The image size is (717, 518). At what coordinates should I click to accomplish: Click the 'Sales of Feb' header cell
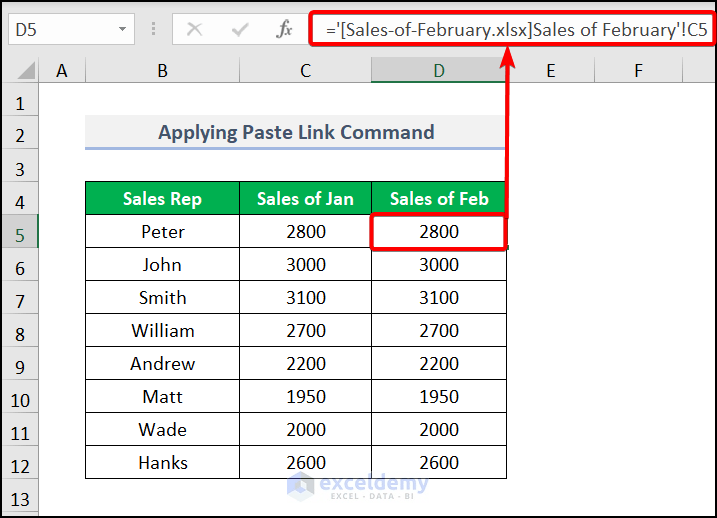click(439, 198)
